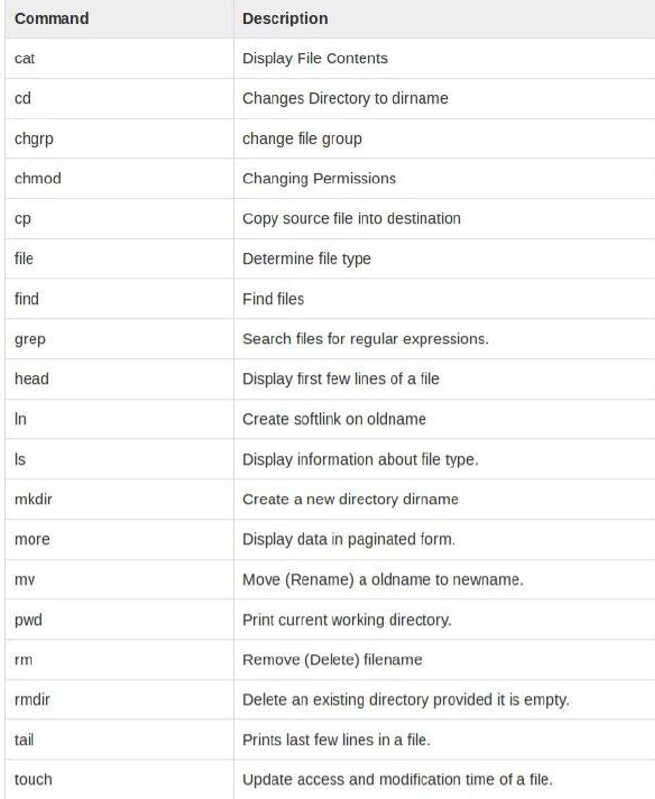The width and height of the screenshot is (655, 799).
Task: Click the 'Display File Contents' description
Action: [x=315, y=58]
